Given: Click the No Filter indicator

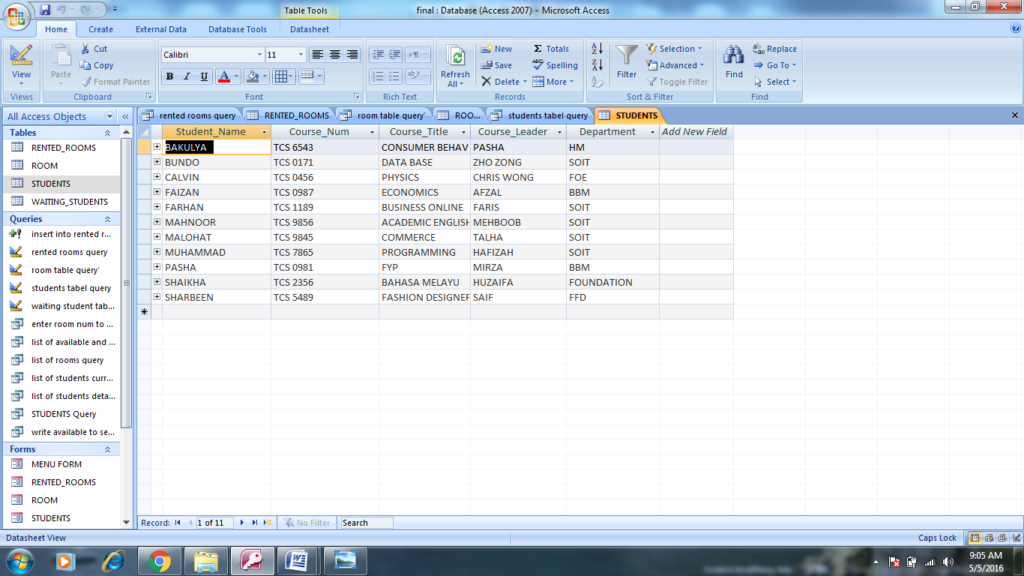Looking at the screenshot, I should 307,523.
